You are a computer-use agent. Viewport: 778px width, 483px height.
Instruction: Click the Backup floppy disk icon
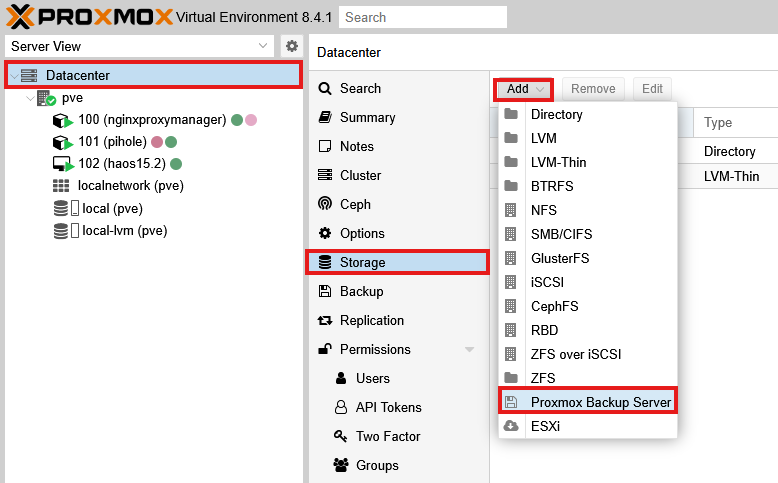pyautogui.click(x=325, y=291)
